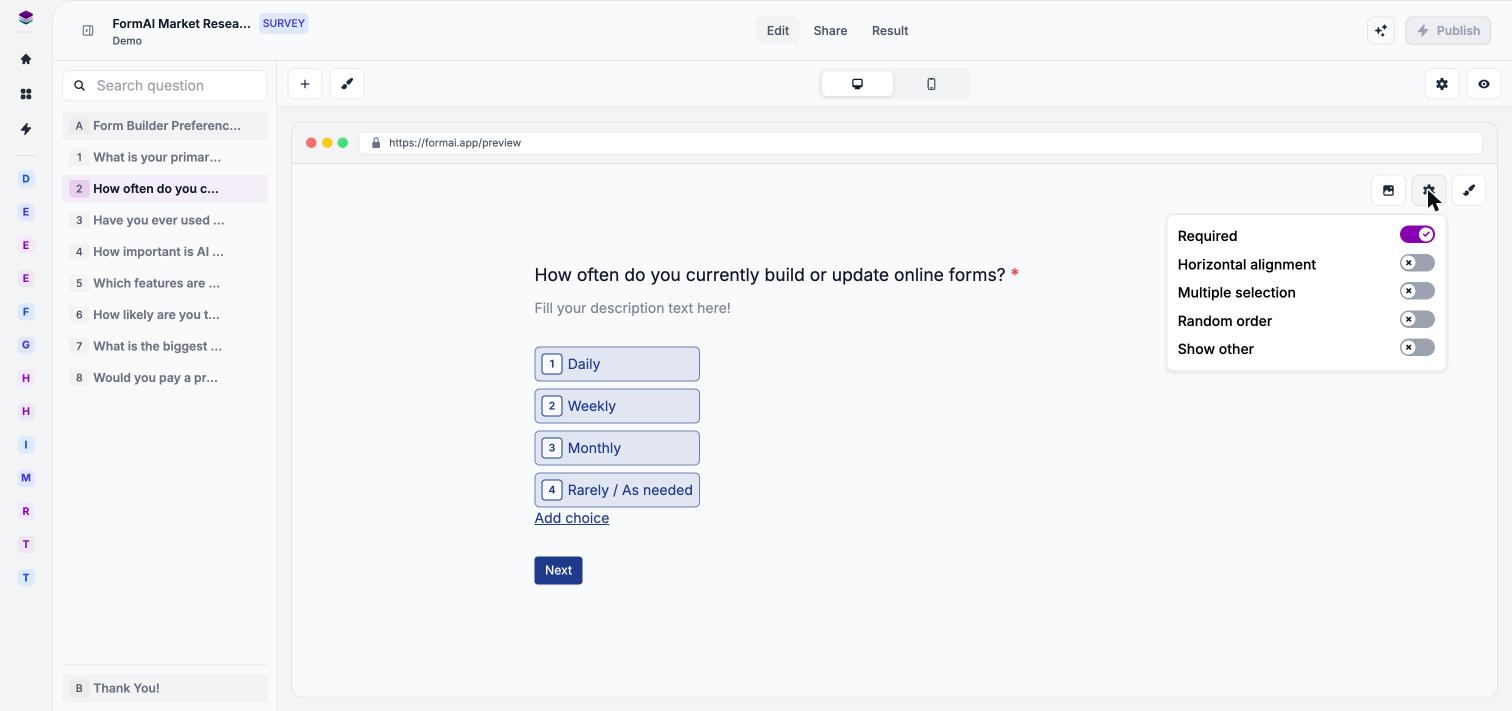This screenshot has width=1512, height=711.
Task: Preview form with eye icon
Action: 1484,84
